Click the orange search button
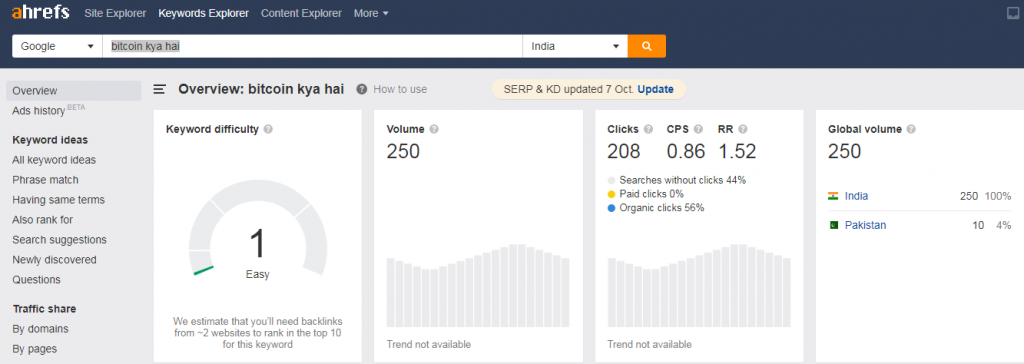Screen dimensions: 1024x364 (x=647, y=46)
